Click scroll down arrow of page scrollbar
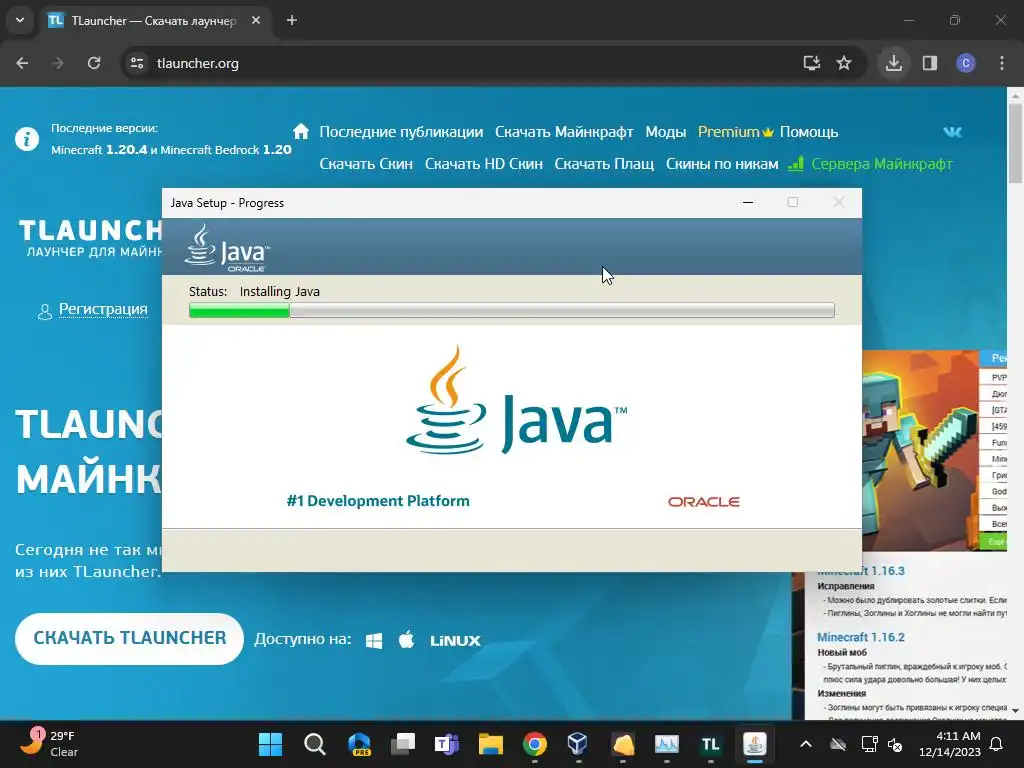Screen dimensions: 1024x768 (1015, 711)
